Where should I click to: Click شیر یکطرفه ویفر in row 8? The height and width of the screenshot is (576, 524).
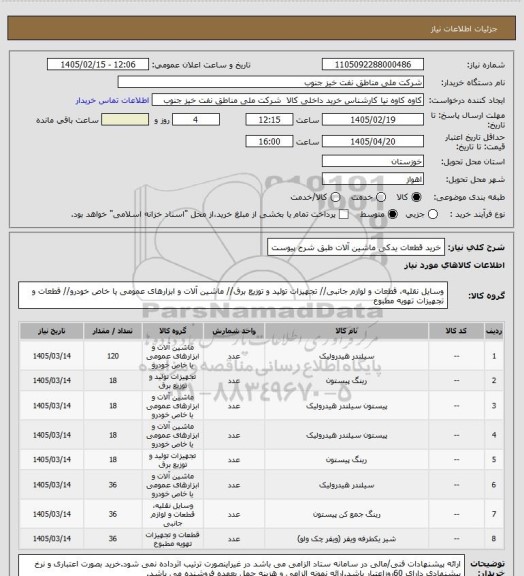click(x=346, y=539)
